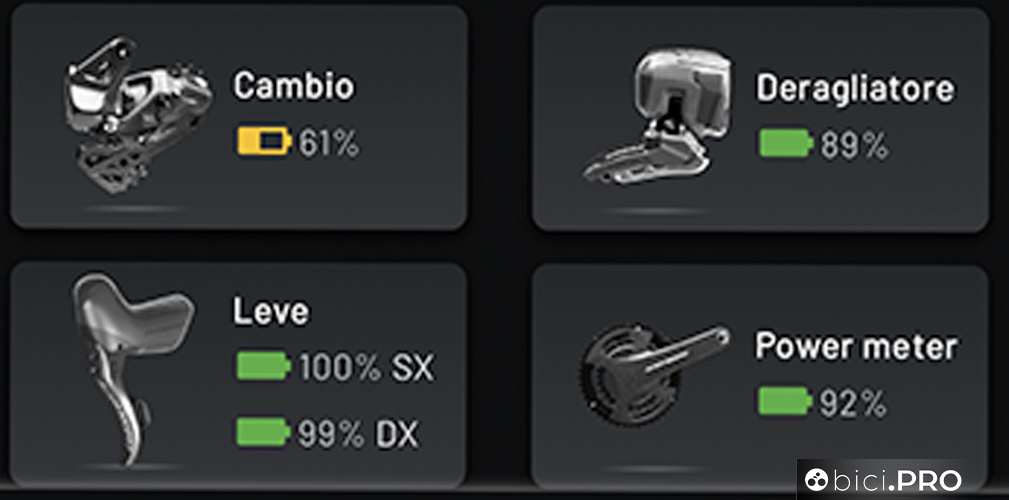
Task: Open the Power meter title
Action: point(856,347)
